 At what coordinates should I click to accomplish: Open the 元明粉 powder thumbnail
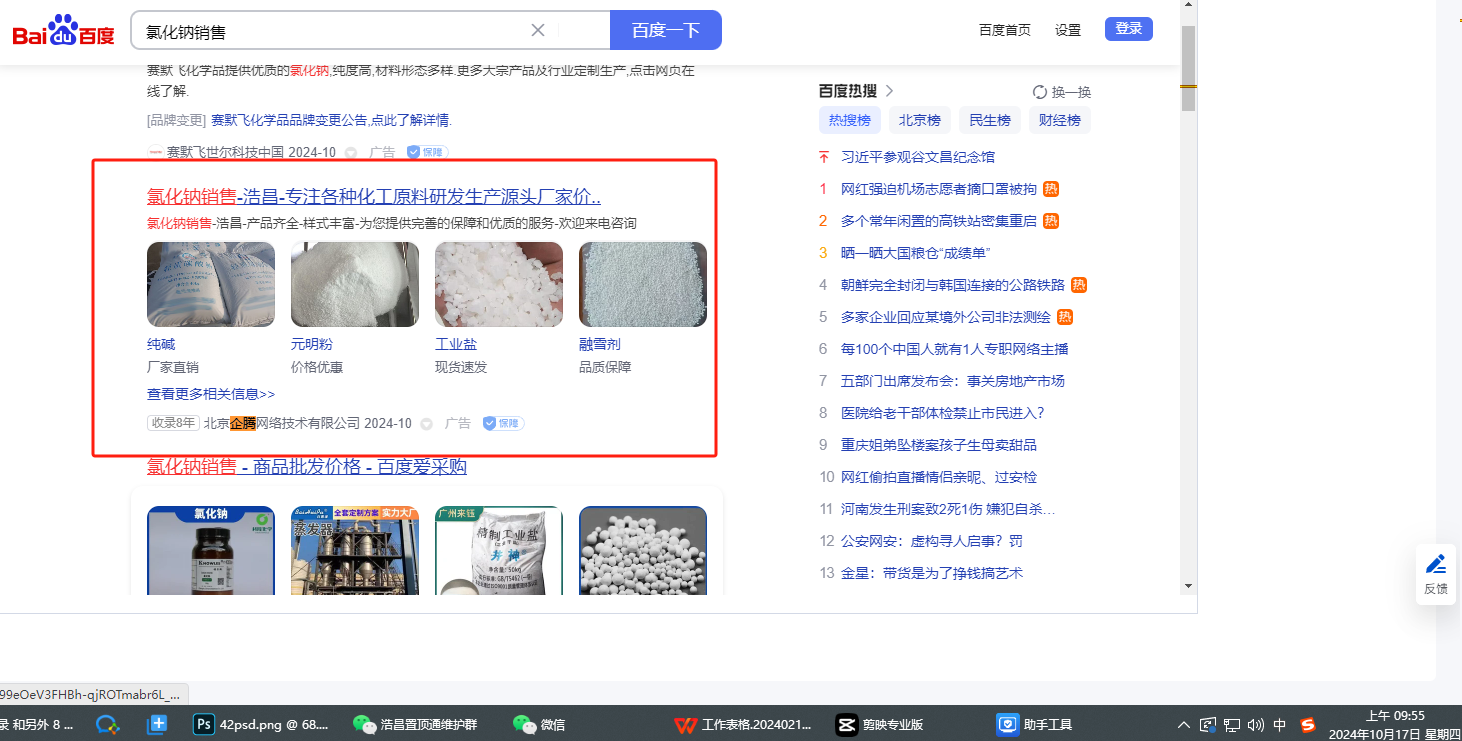pos(355,284)
